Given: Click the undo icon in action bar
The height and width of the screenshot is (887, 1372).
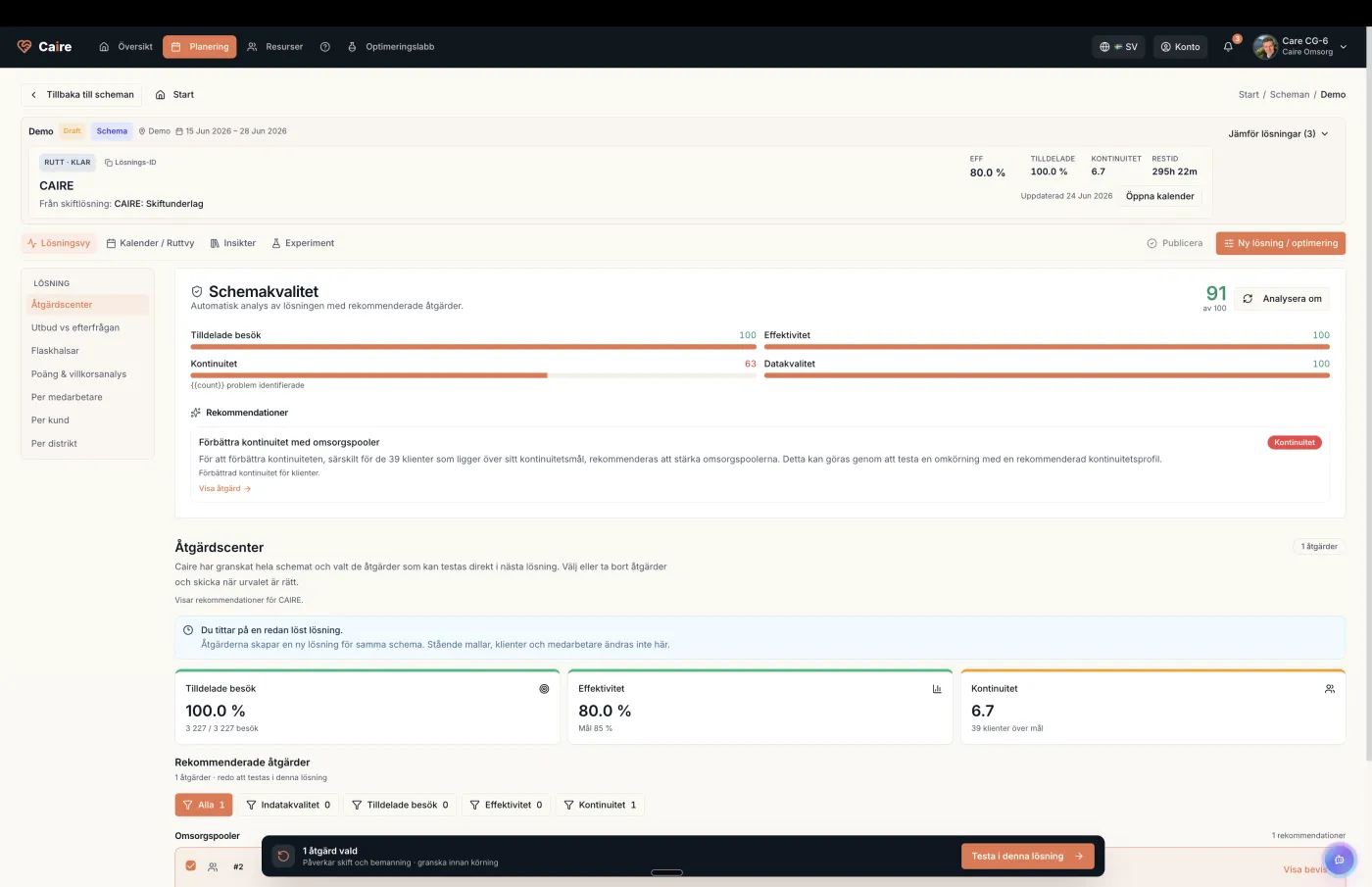Looking at the screenshot, I should tap(283, 856).
